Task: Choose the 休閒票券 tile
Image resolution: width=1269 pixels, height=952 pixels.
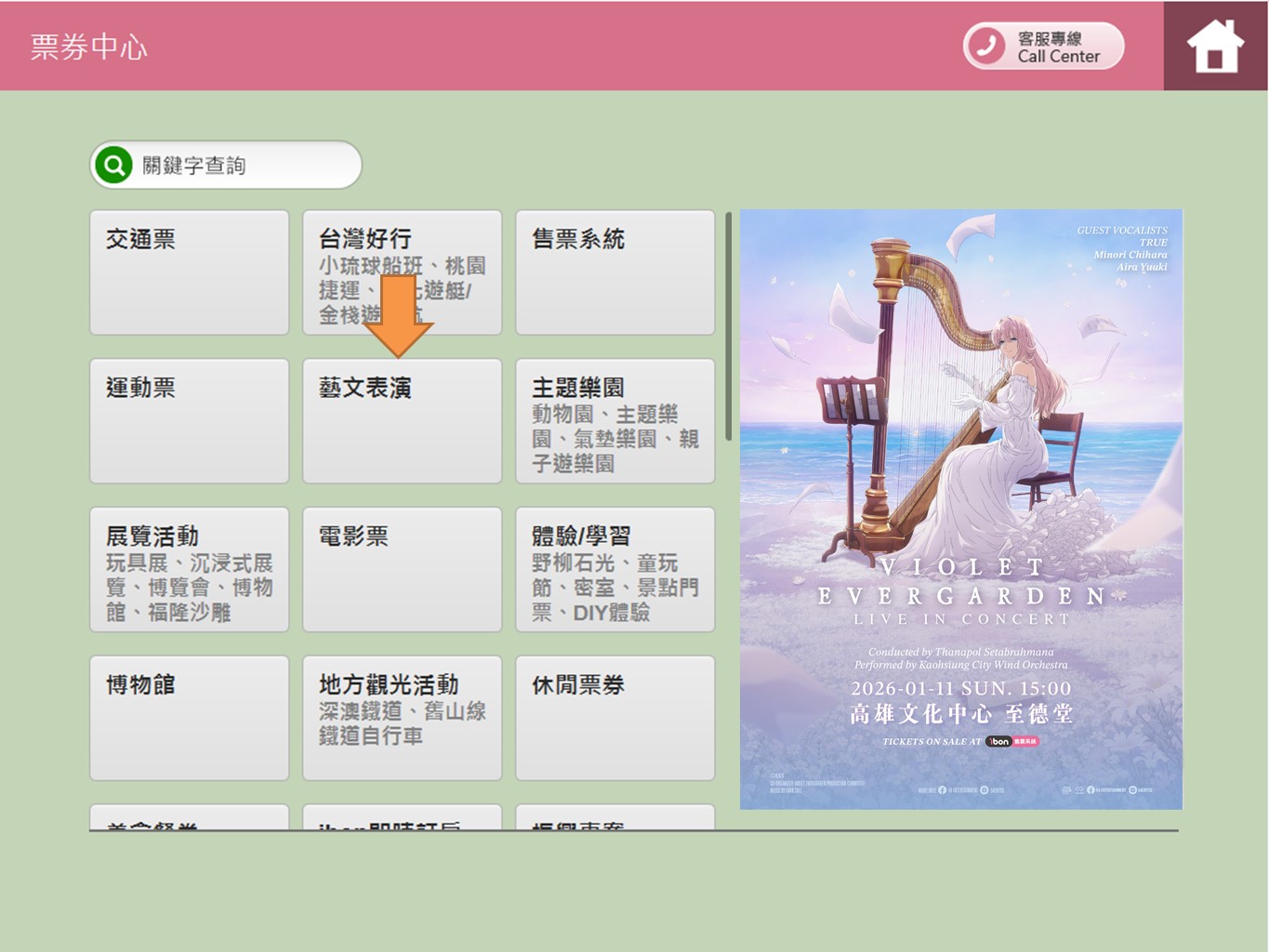Action: click(x=615, y=718)
